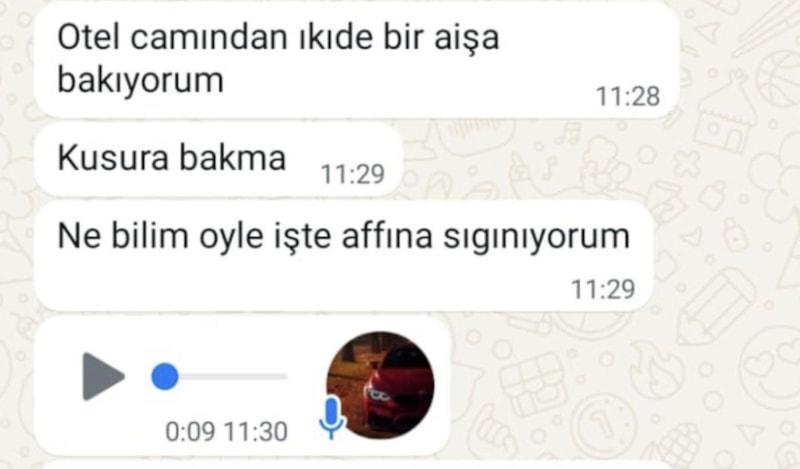Tap the 11:28 timestamp on first message
Screen dimensions: 800x469
pos(628,96)
